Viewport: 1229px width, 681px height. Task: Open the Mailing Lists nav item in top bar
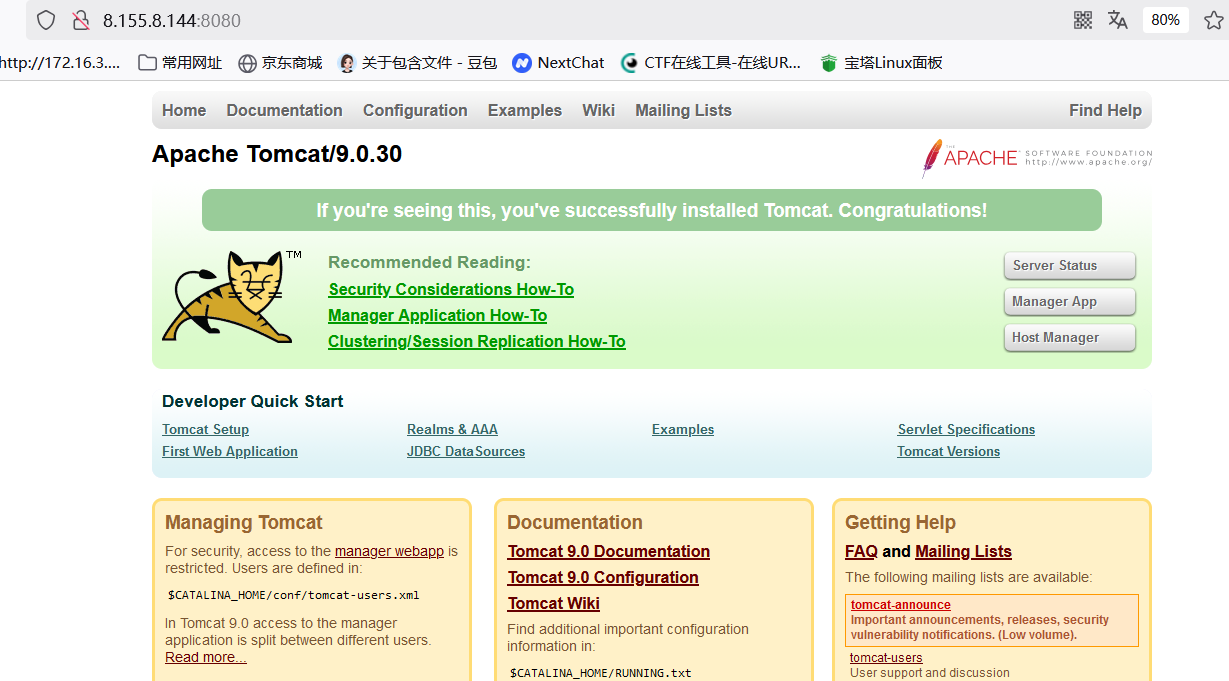point(683,111)
